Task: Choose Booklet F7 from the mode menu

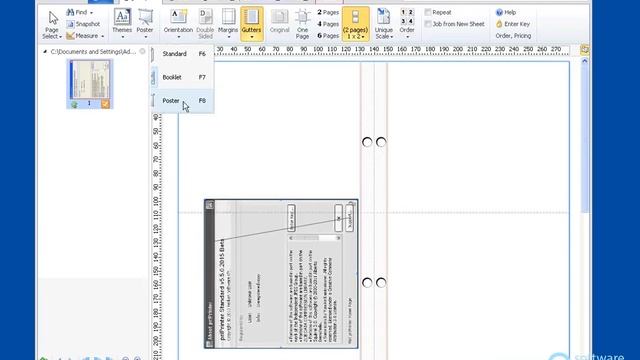Action: 183,77
